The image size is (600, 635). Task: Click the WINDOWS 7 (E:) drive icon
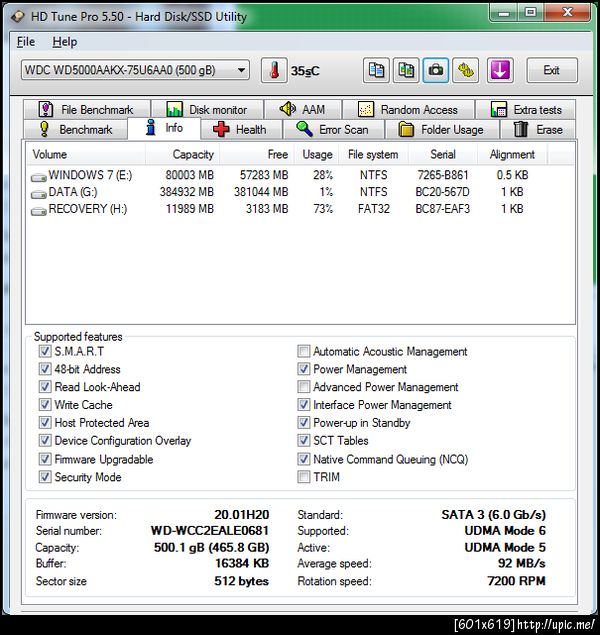click(38, 177)
